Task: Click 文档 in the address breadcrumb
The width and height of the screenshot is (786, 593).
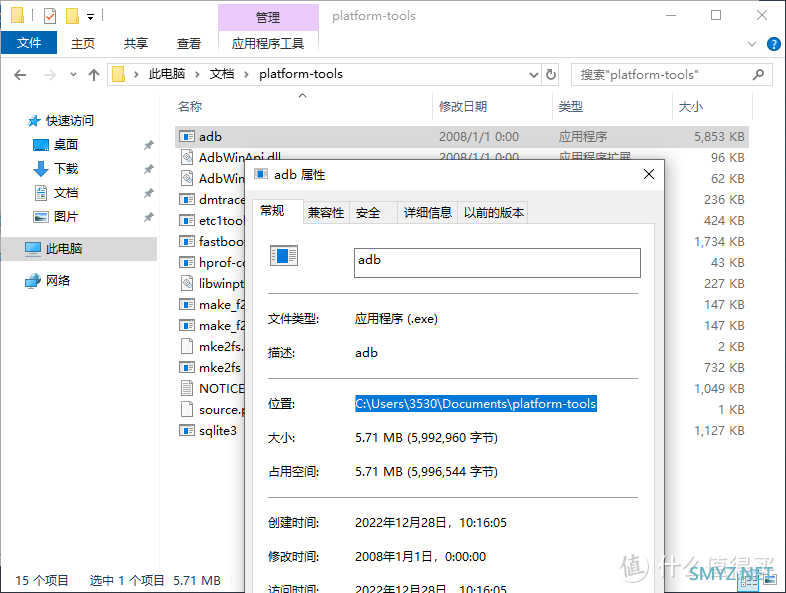Action: pos(222,74)
